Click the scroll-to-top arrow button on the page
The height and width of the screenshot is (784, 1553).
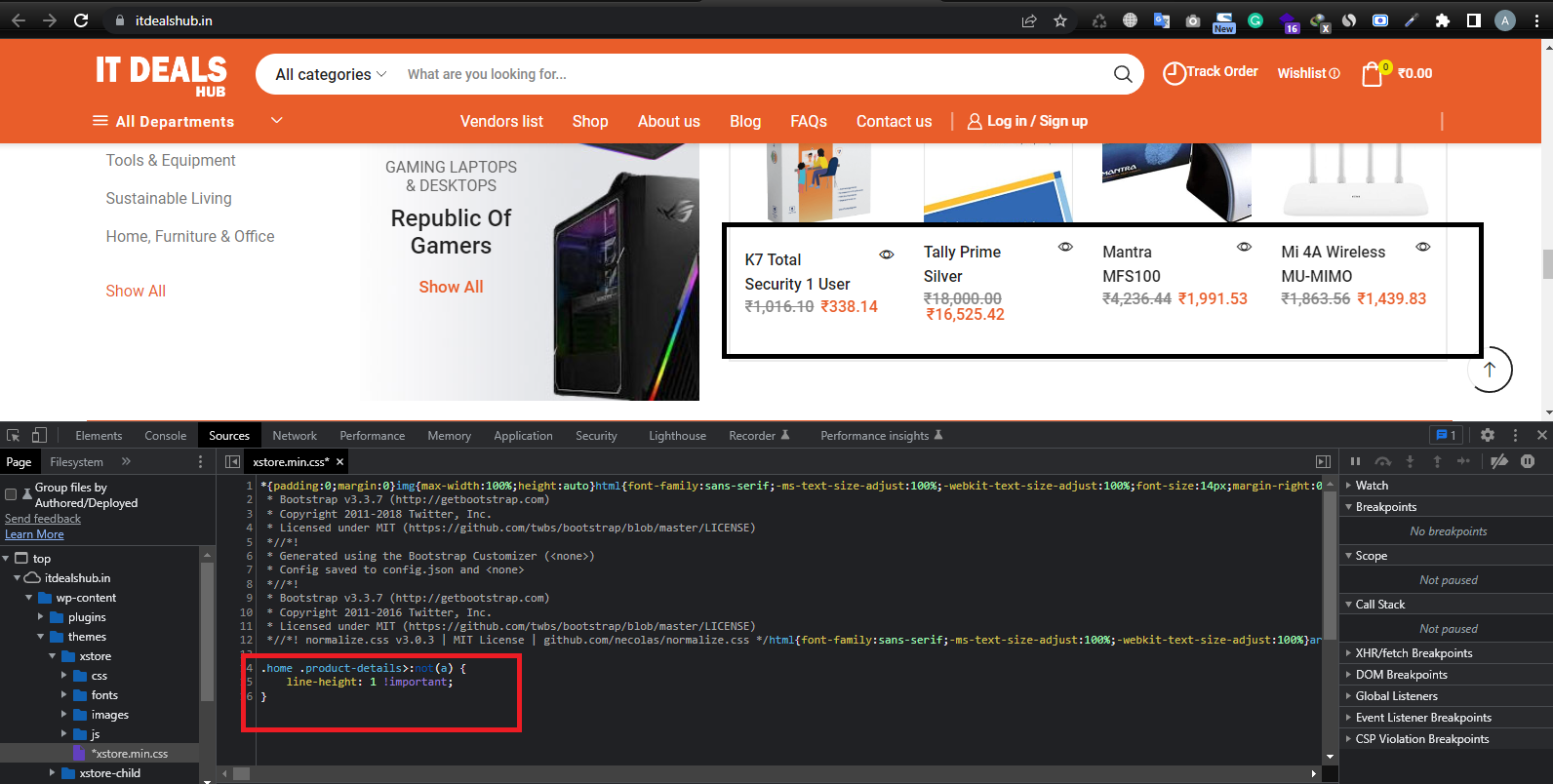(x=1490, y=370)
